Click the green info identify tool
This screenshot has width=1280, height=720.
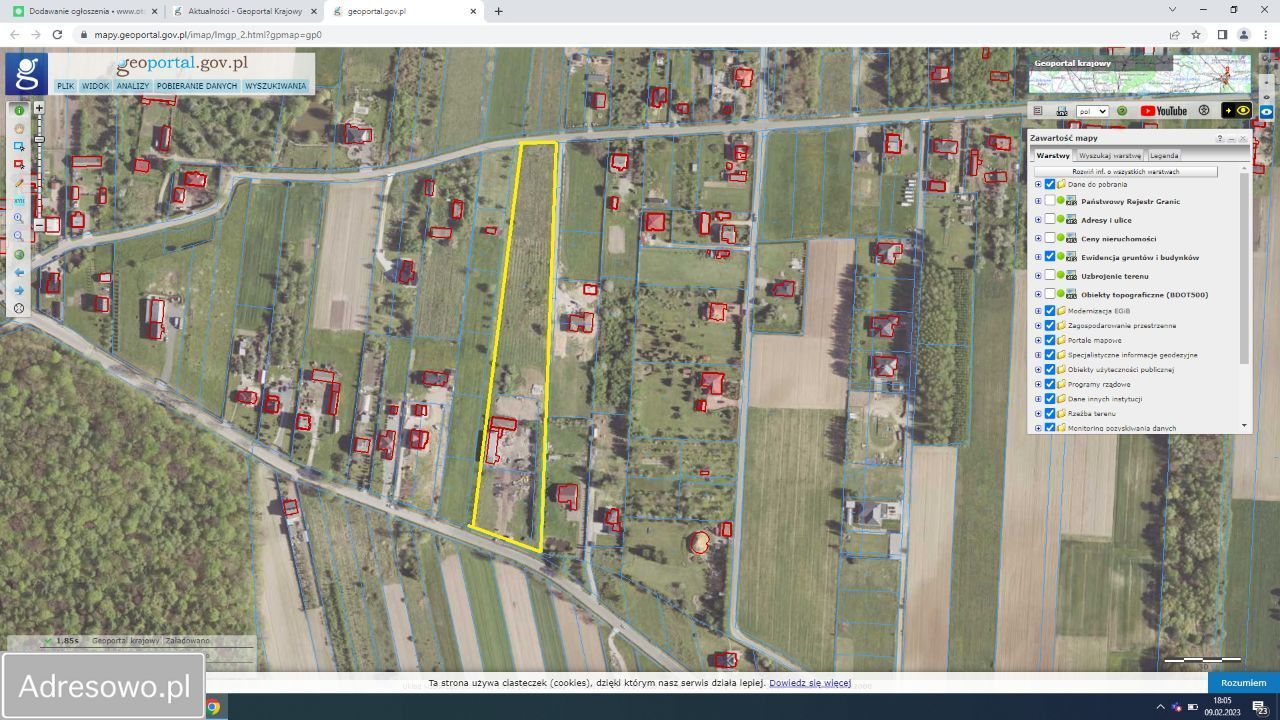pos(19,110)
